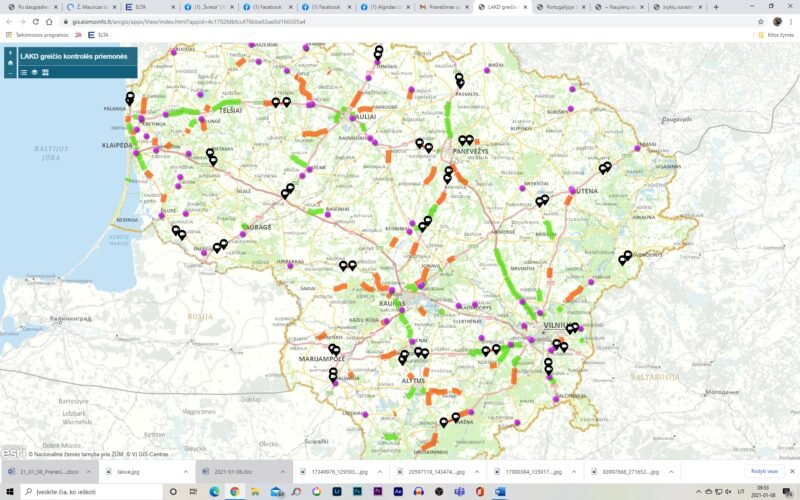Expand options for the 17349976 jpg download
The height and width of the screenshot is (500, 800).
[x=380, y=472]
